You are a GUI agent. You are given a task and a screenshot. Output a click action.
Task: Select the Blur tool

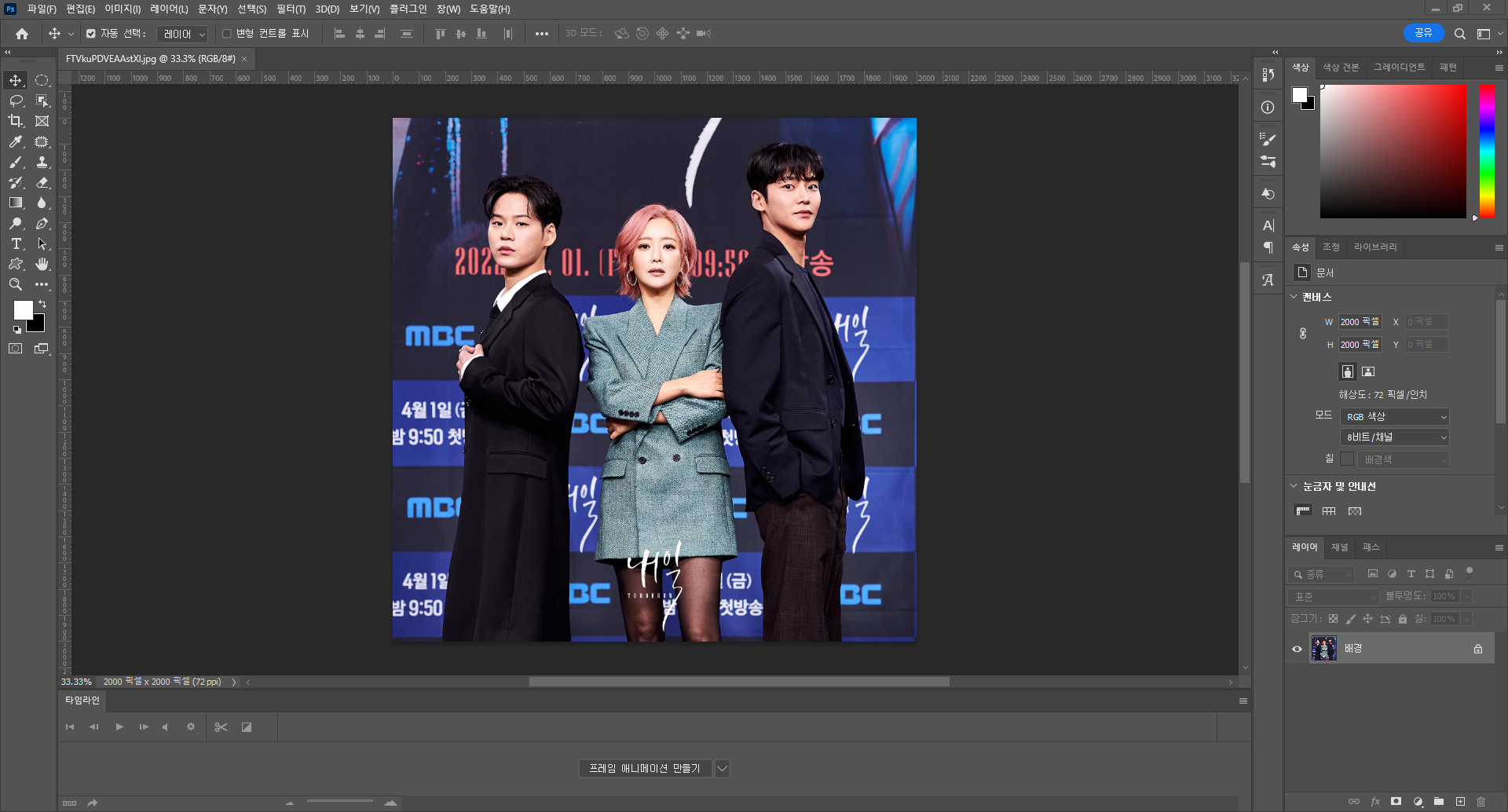pyautogui.click(x=42, y=203)
